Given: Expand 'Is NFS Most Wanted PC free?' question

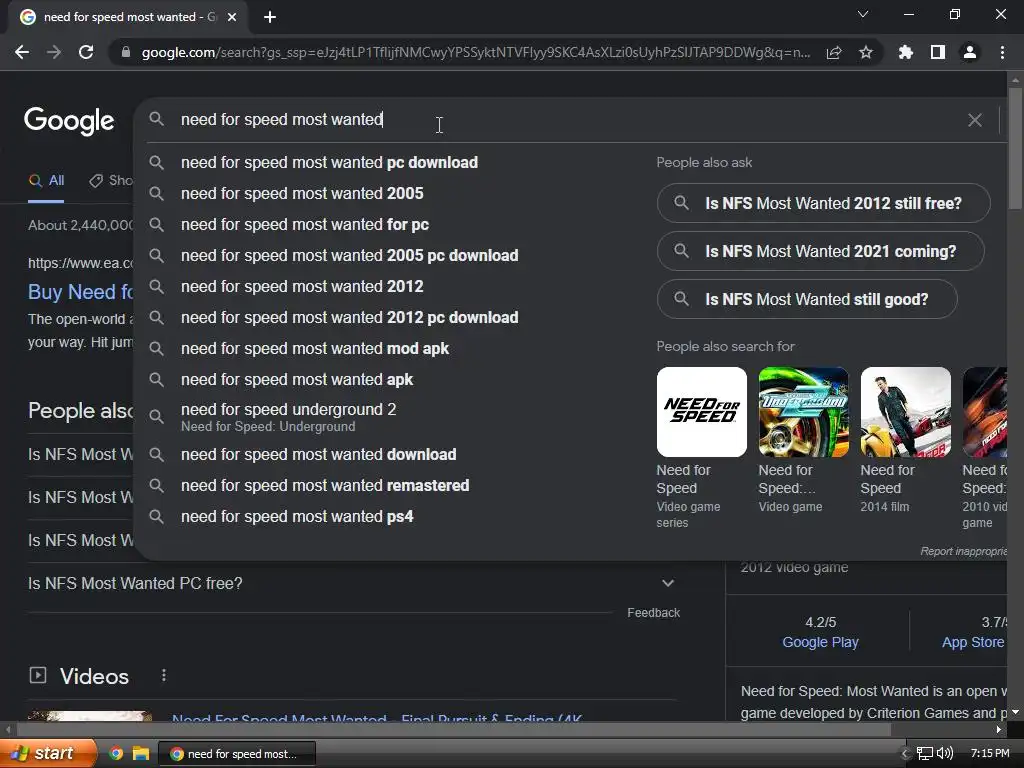Looking at the screenshot, I should (x=351, y=583).
